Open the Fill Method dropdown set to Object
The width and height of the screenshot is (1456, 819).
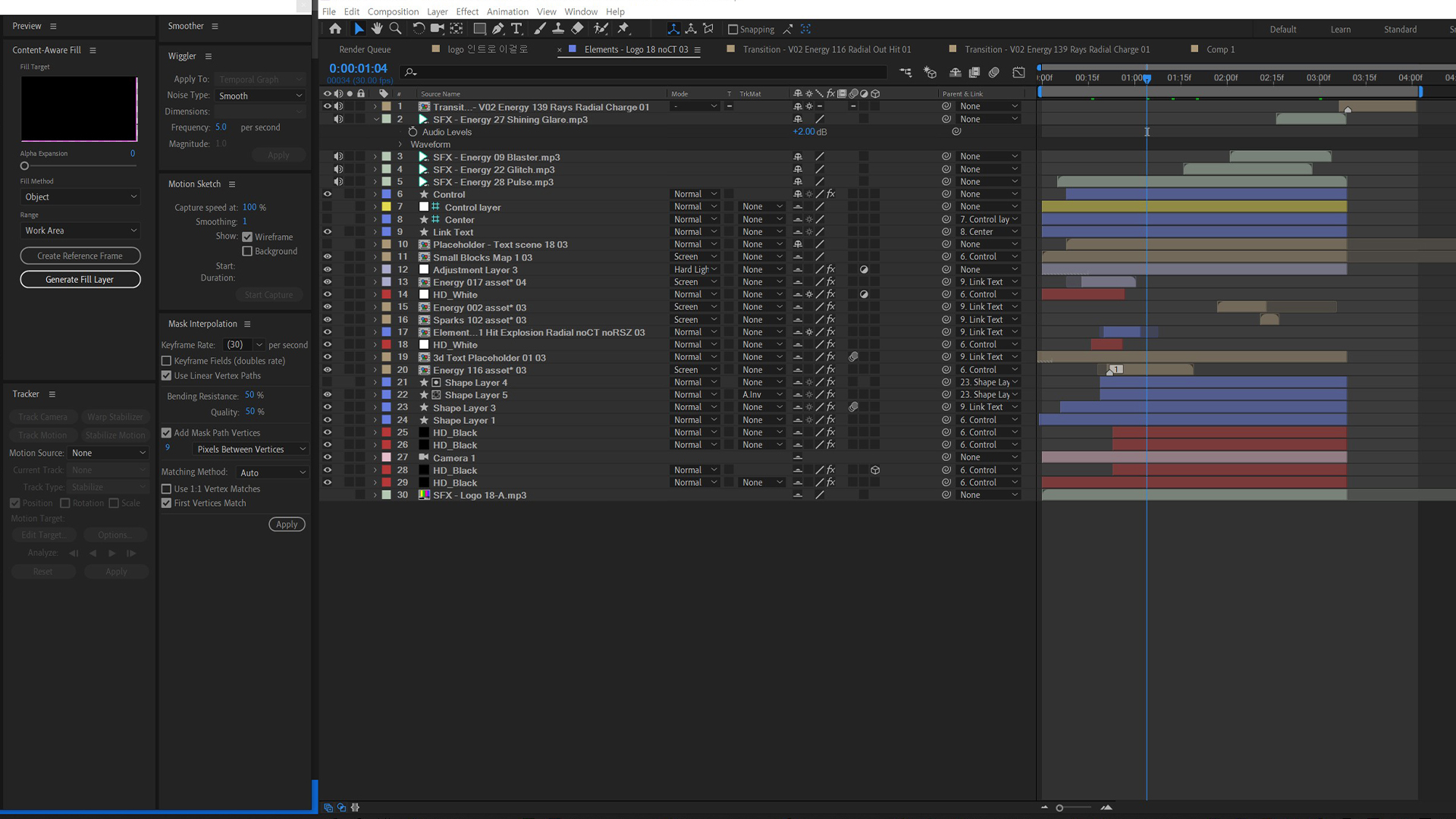coord(80,197)
